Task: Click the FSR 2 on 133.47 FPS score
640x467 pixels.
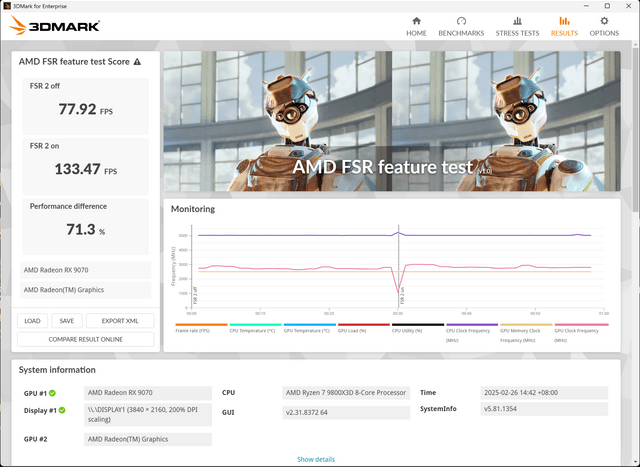Action: [x=86, y=169]
